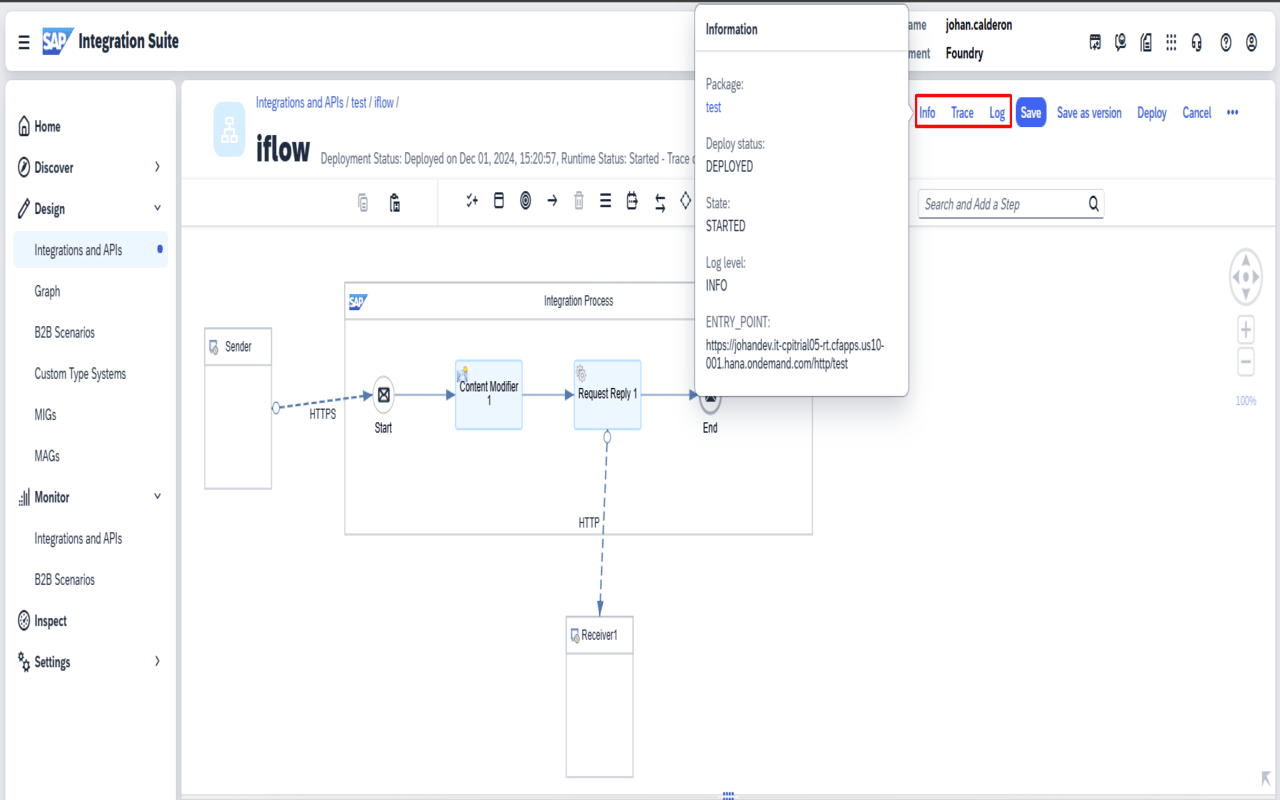Click the iflow breadcrumb link
Screen dimensions: 1280x800
pos(384,103)
